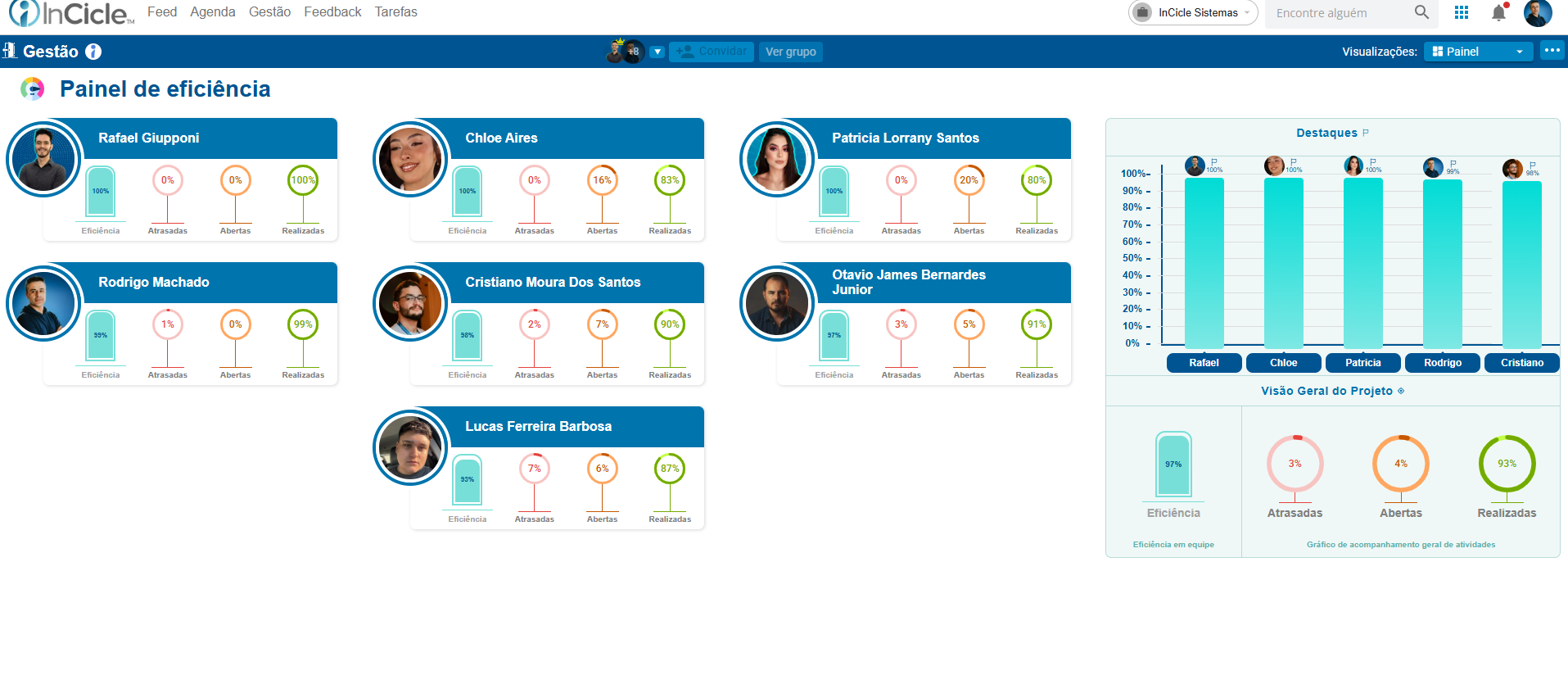
Task: Click project overview 93% Realizadas gauge
Action: tap(1507, 464)
